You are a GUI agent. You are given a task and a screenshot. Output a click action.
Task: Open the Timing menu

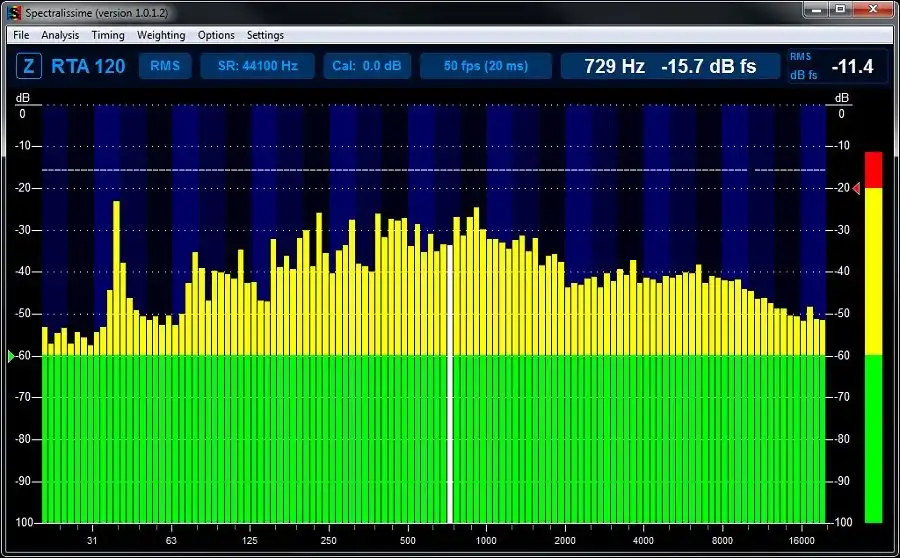click(108, 35)
